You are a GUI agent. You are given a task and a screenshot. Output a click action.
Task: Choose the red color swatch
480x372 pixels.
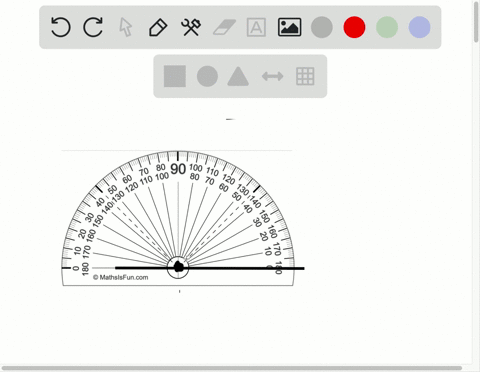354,27
